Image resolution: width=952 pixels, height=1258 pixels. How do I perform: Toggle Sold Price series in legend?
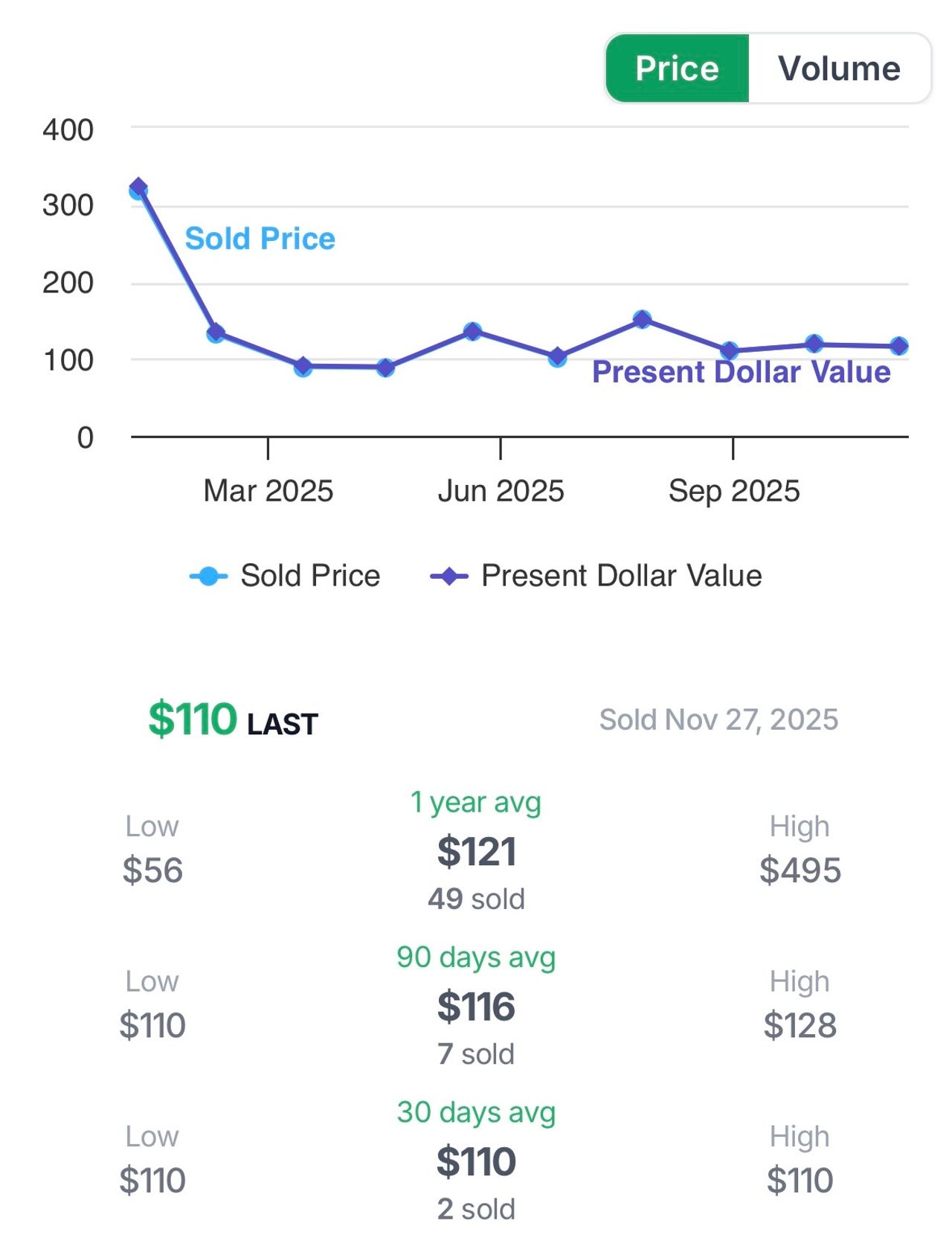tap(310, 576)
